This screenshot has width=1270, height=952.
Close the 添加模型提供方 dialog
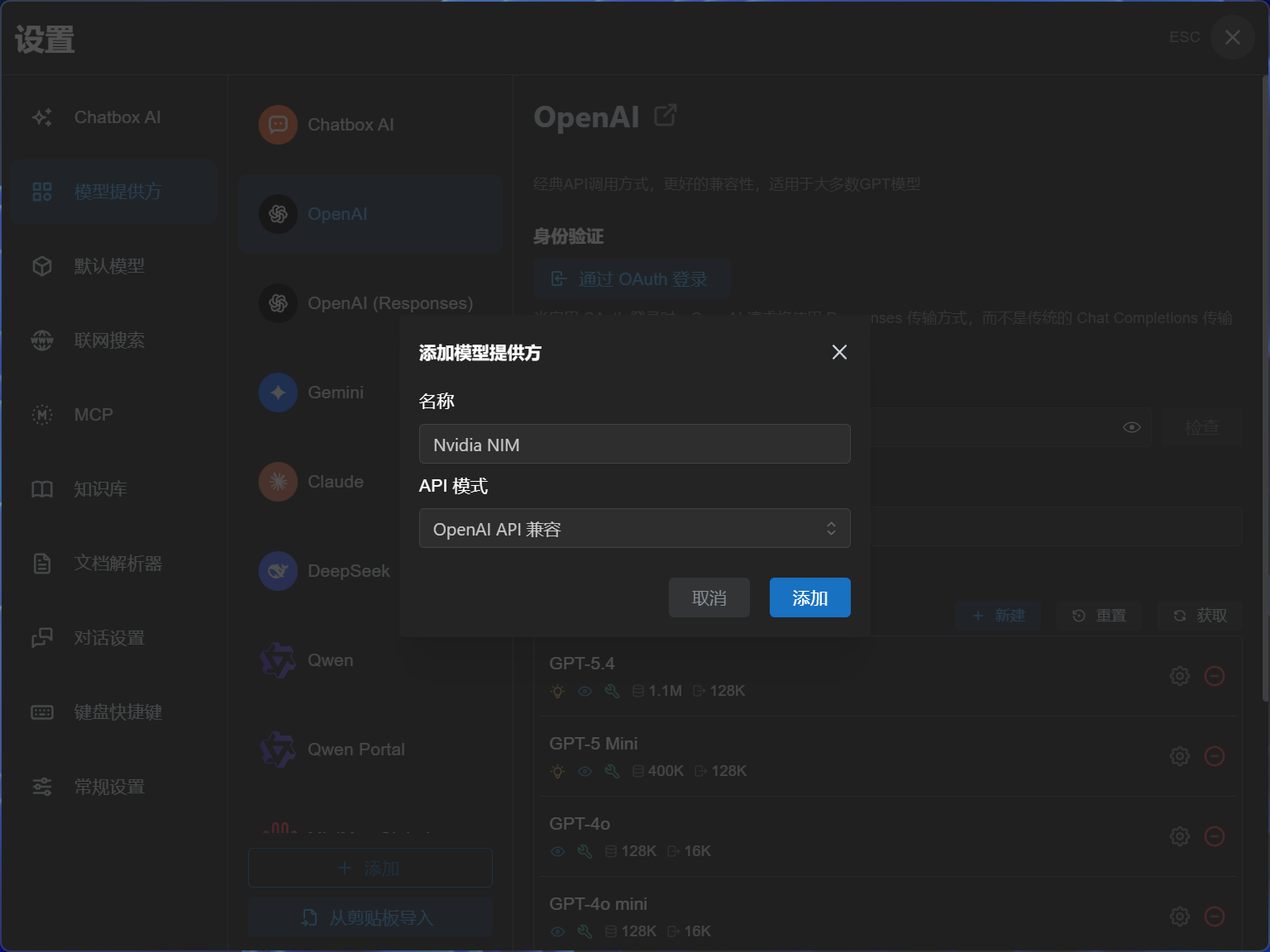(x=839, y=353)
